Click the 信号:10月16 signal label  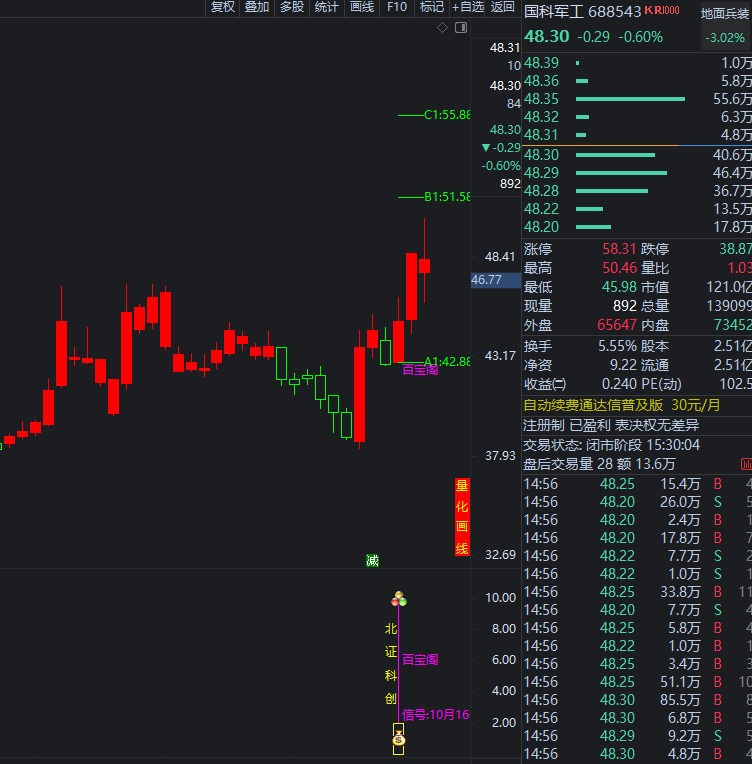pos(435,715)
